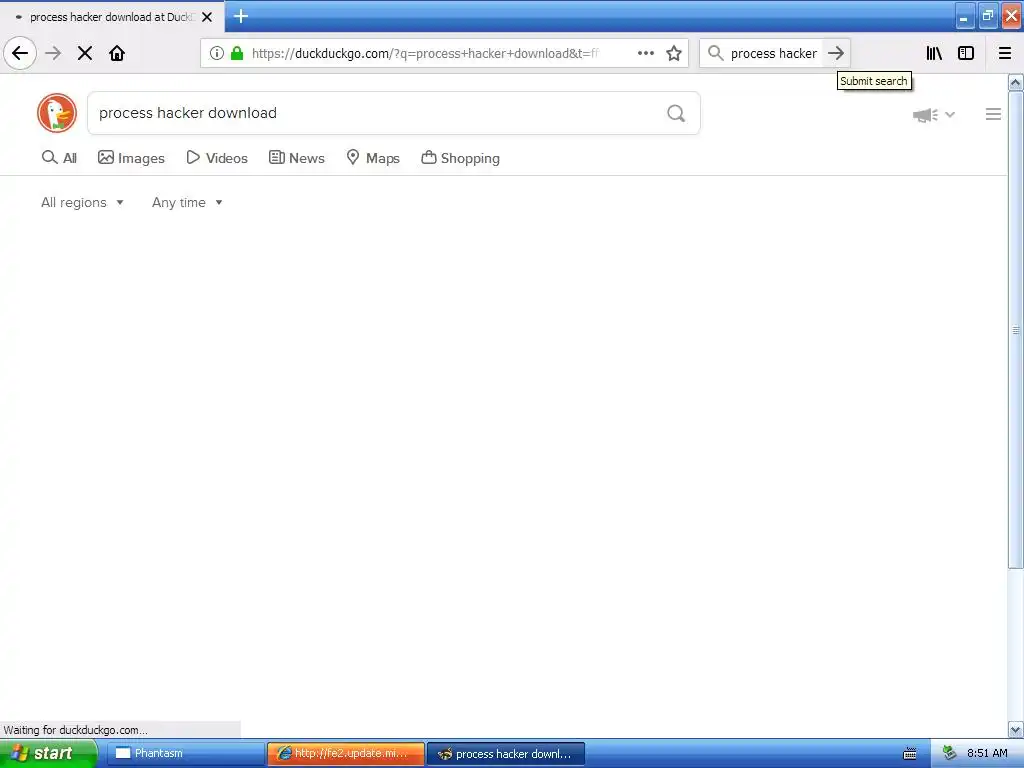
Task: Close the process hacker download tab
Action: 207,17
